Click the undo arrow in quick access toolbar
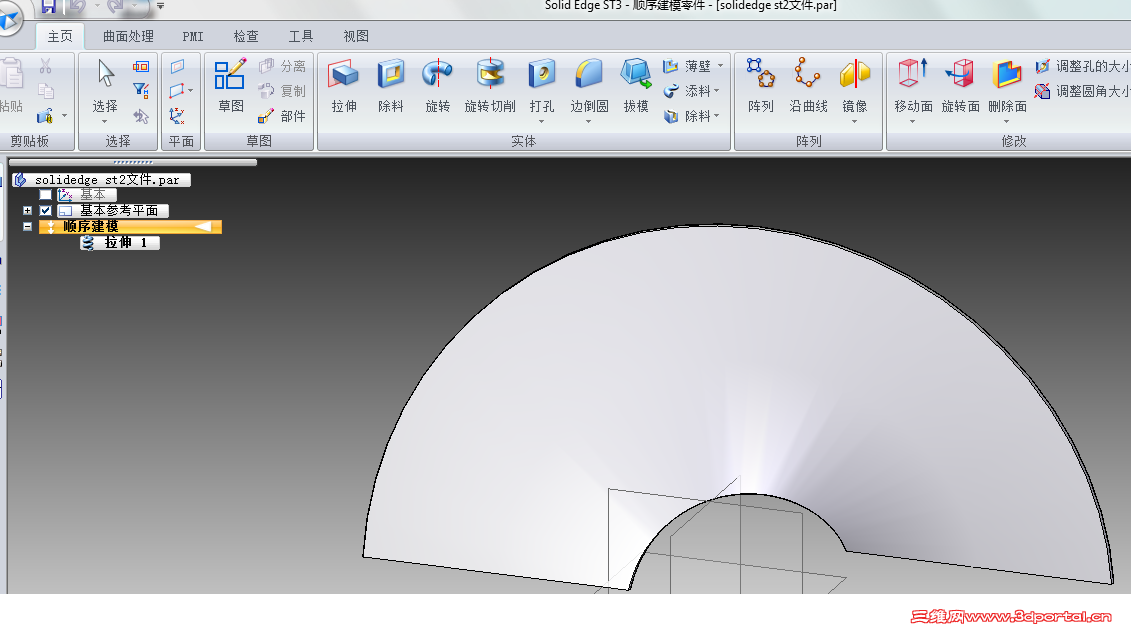Screen dimensions: 1131x630 coord(78,6)
